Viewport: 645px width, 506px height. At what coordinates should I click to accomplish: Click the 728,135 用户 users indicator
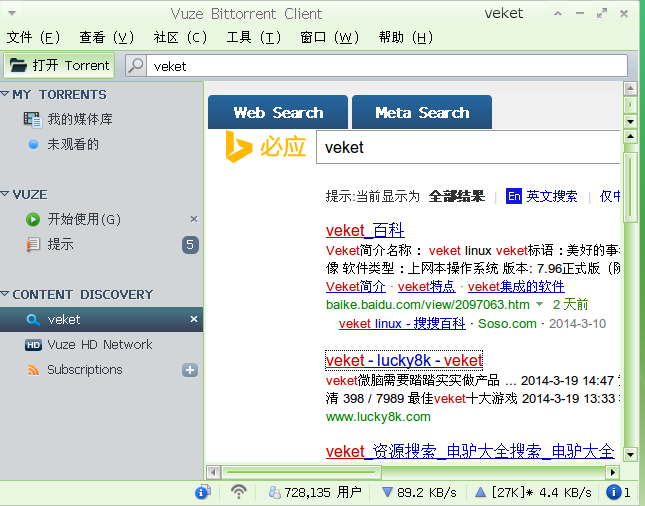315,492
